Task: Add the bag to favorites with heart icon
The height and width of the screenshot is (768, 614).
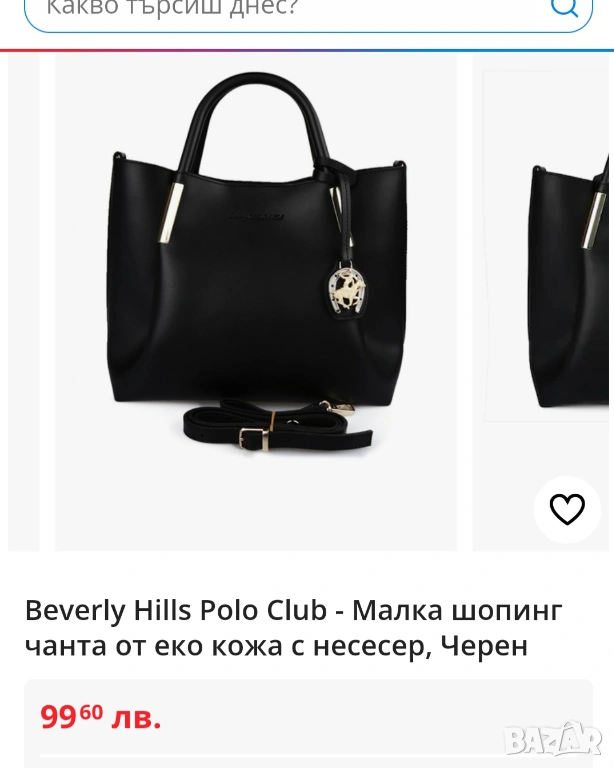Action: coord(567,509)
